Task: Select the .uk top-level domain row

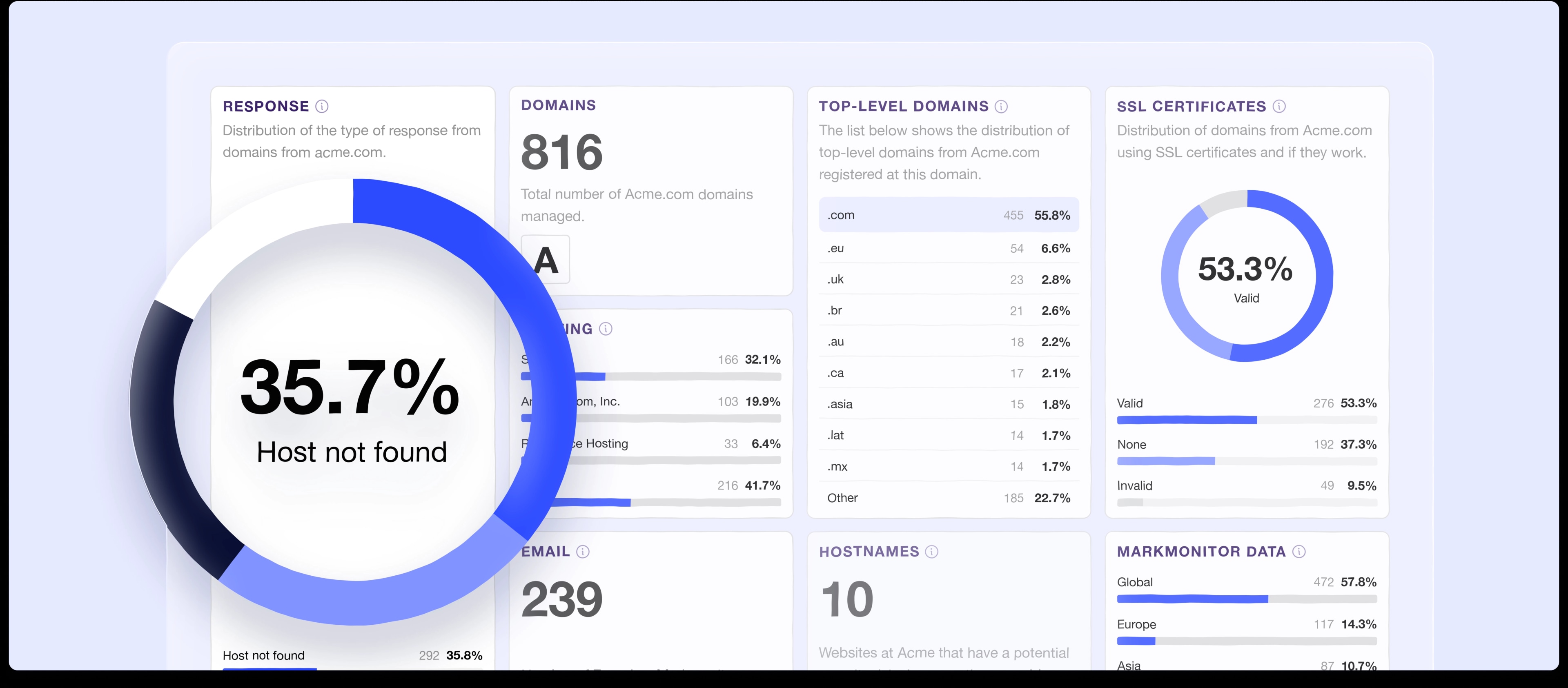Action: [x=949, y=279]
